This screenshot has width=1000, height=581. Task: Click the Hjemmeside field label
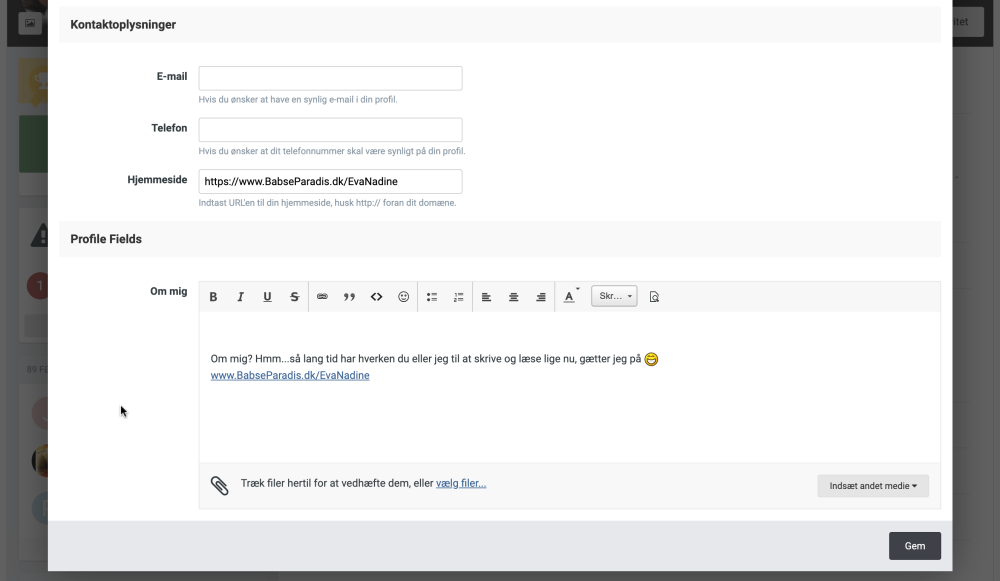158,180
